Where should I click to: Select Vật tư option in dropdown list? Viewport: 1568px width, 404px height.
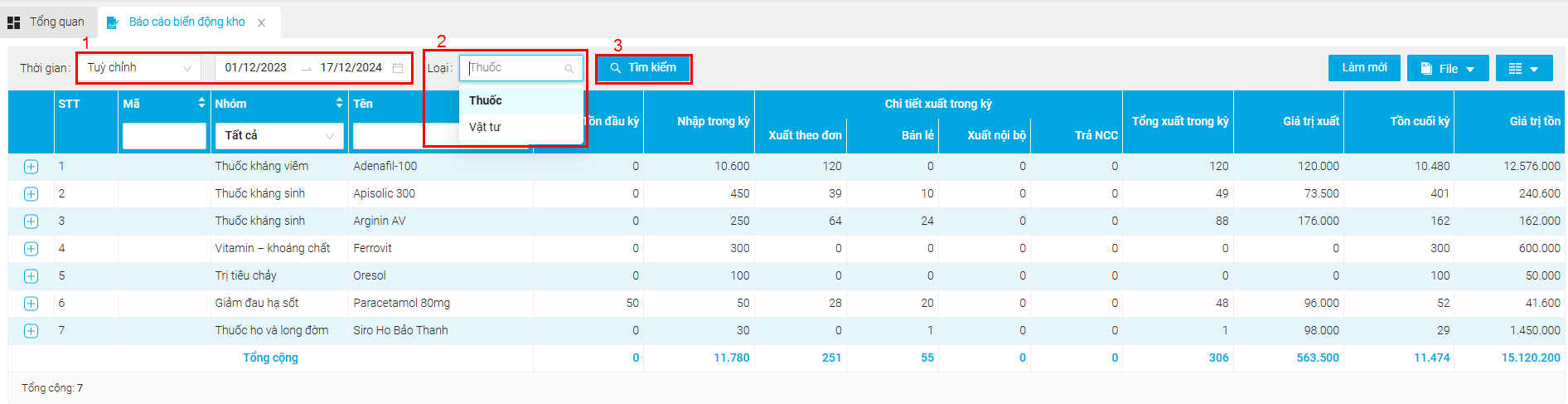tap(521, 127)
